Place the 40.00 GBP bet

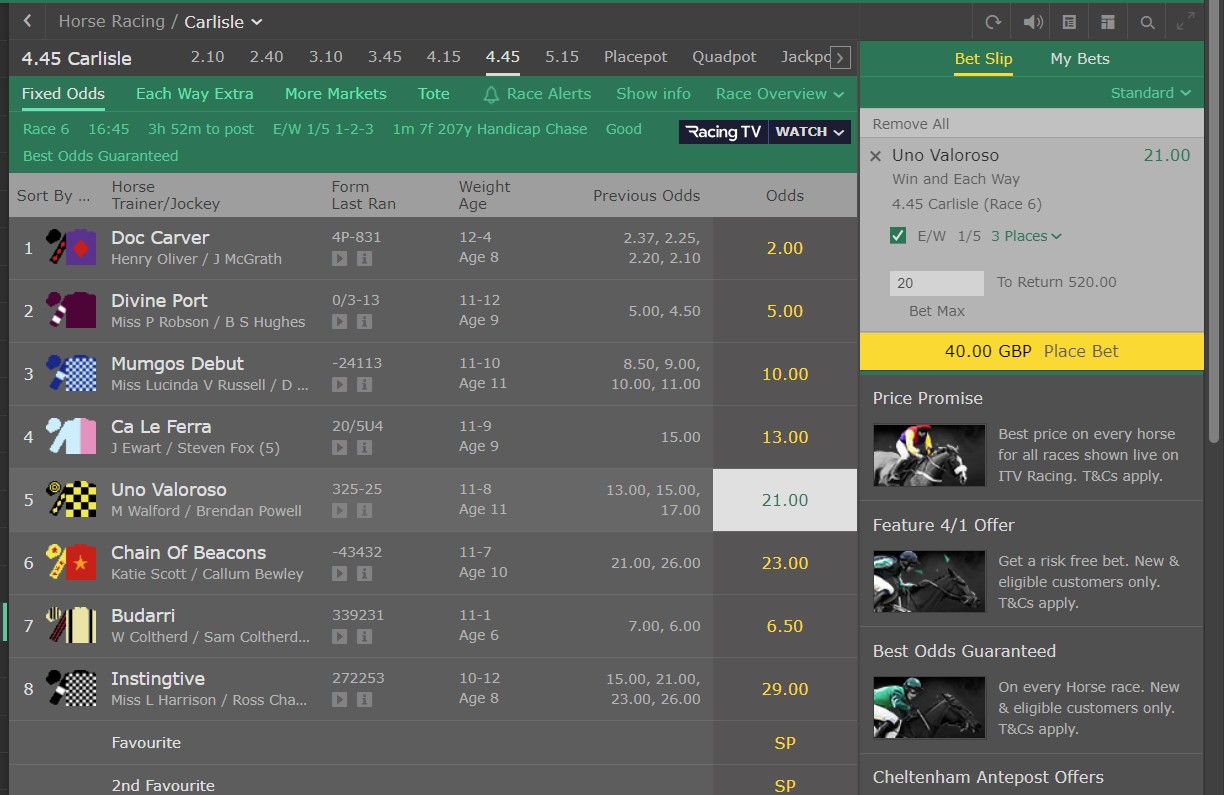coord(1032,351)
